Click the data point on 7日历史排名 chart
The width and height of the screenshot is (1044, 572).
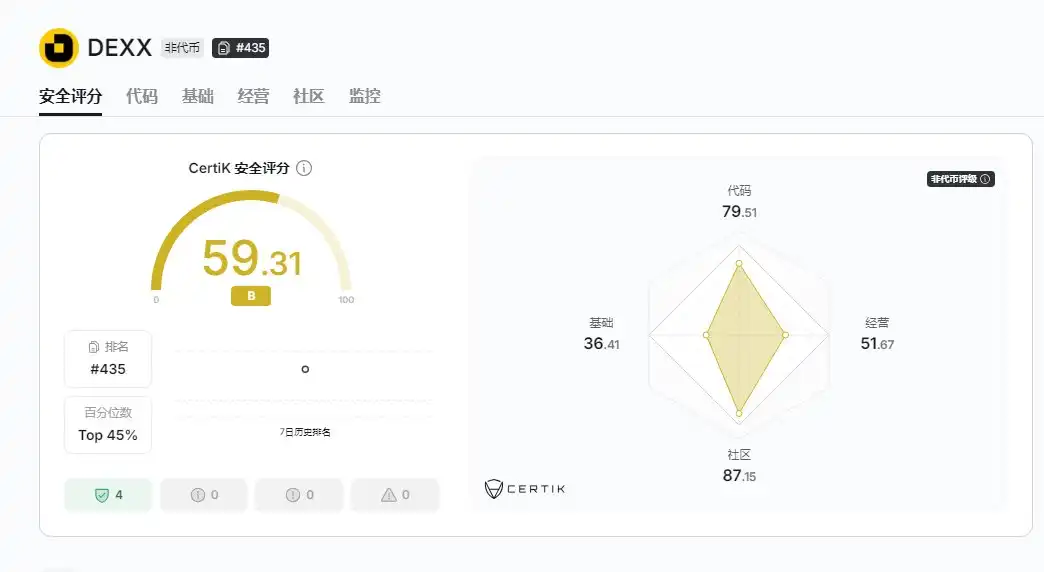point(305,369)
